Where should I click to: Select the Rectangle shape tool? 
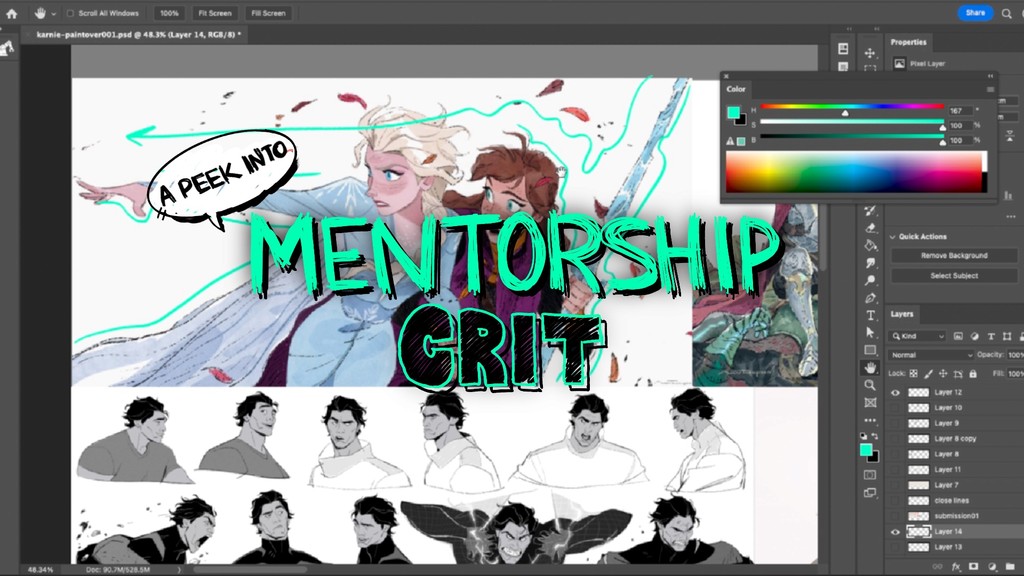pyautogui.click(x=870, y=350)
